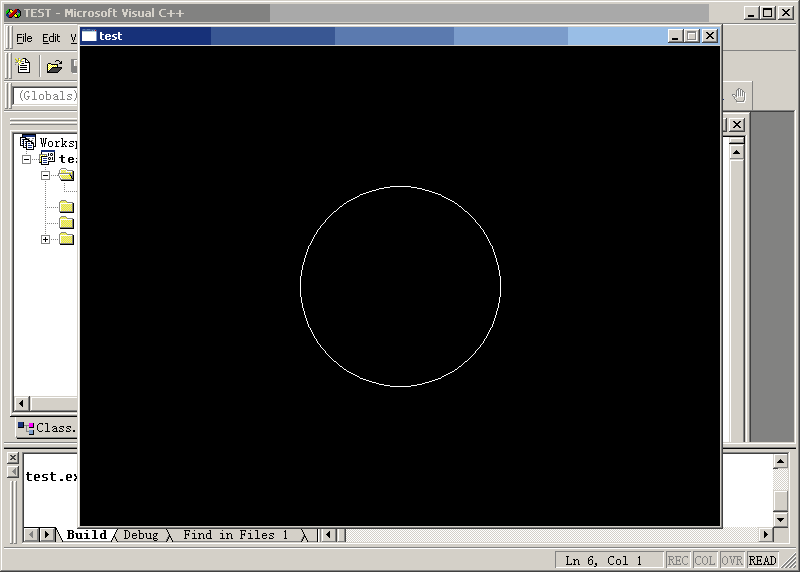Viewport: 800px width, 572px height.
Task: Collapse the first expanded folder node
Action: (x=45, y=175)
